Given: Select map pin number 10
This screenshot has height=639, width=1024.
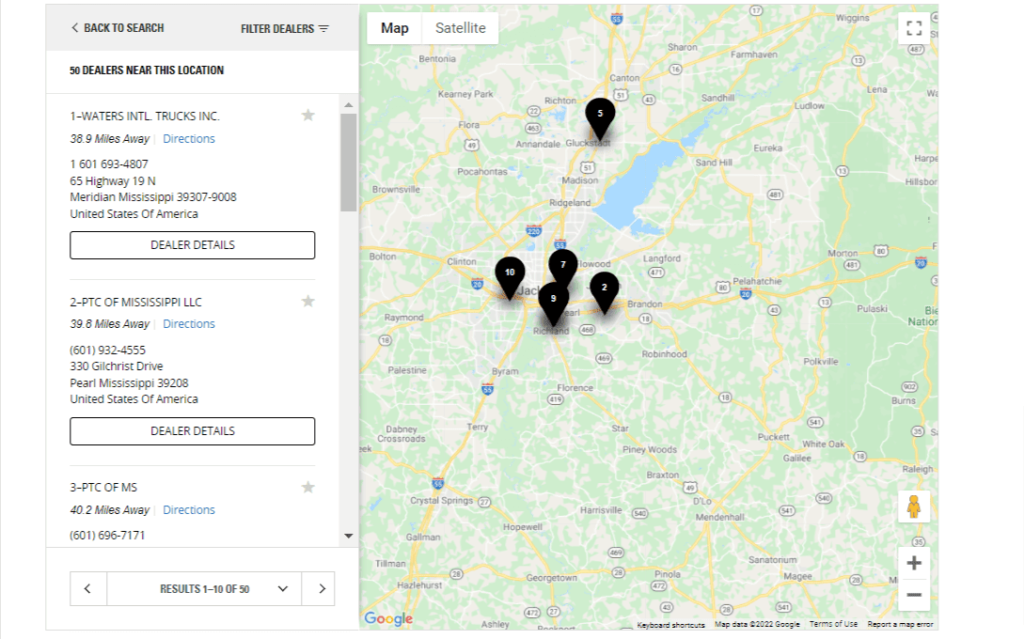Looking at the screenshot, I should click(x=510, y=275).
